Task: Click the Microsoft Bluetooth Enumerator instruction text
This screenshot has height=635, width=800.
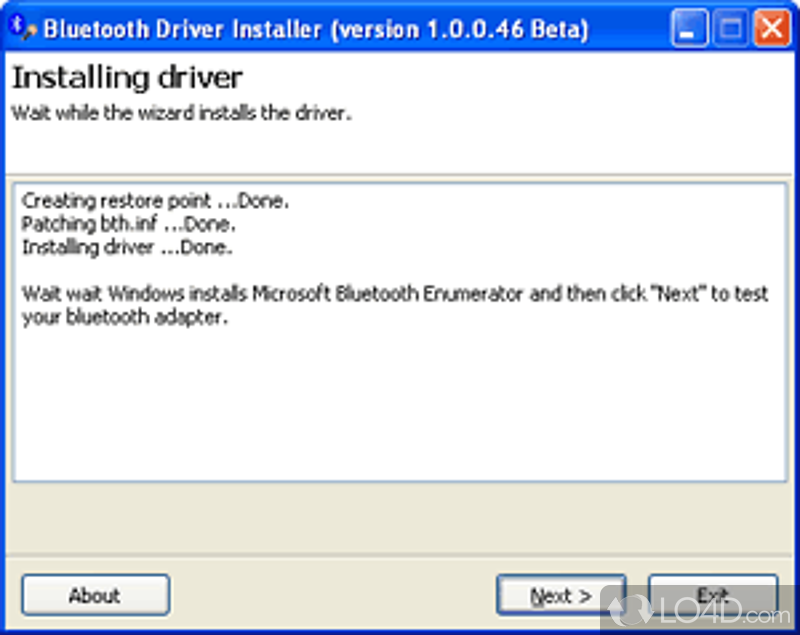Action: [x=395, y=306]
